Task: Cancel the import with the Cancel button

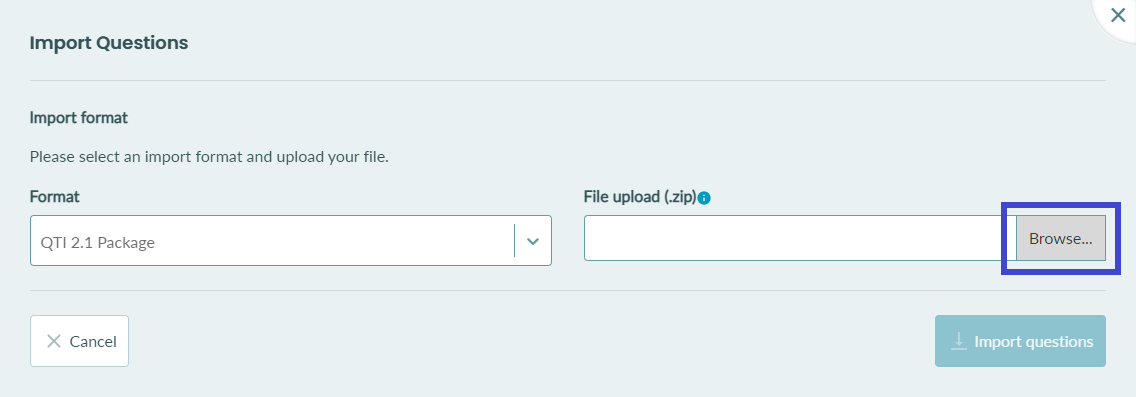Action: (x=79, y=341)
